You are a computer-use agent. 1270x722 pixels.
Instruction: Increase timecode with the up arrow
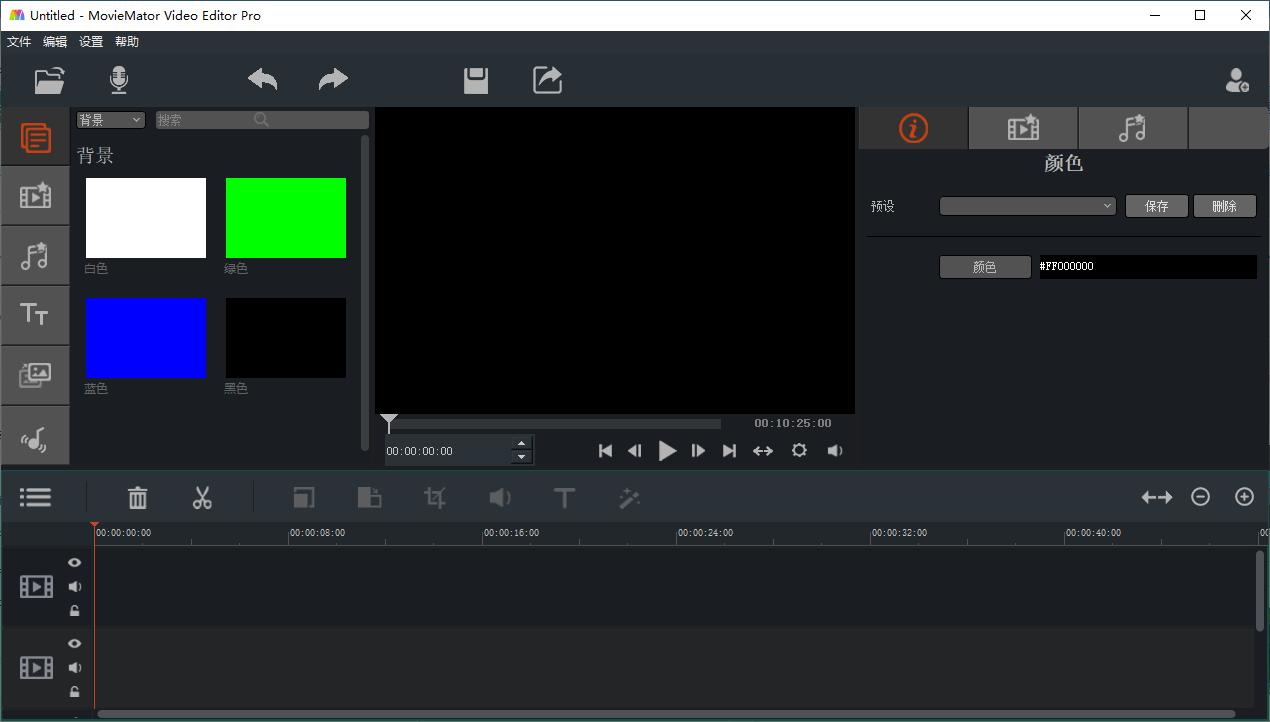521,444
